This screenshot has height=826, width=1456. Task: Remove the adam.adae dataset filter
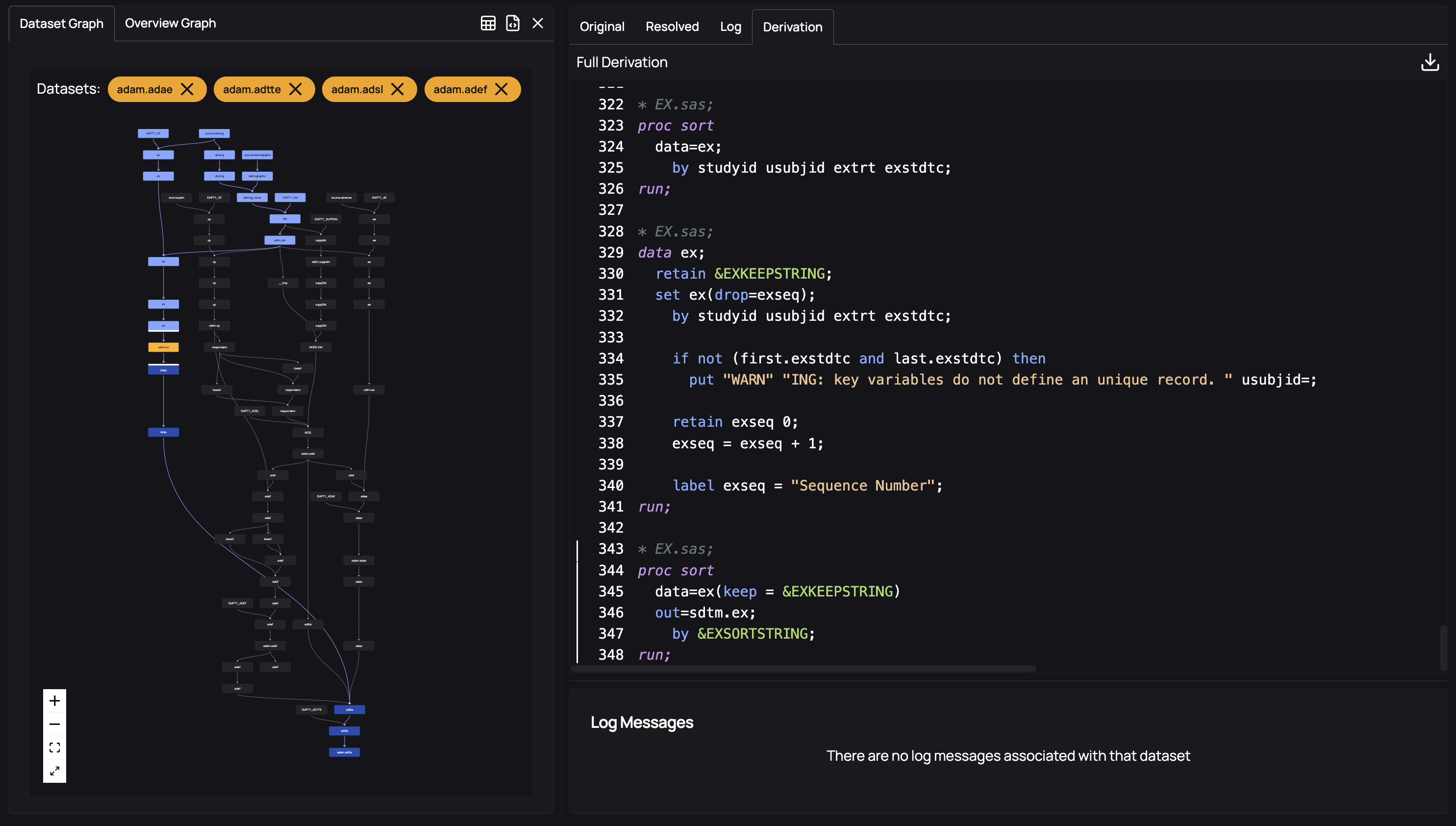pyautogui.click(x=187, y=89)
